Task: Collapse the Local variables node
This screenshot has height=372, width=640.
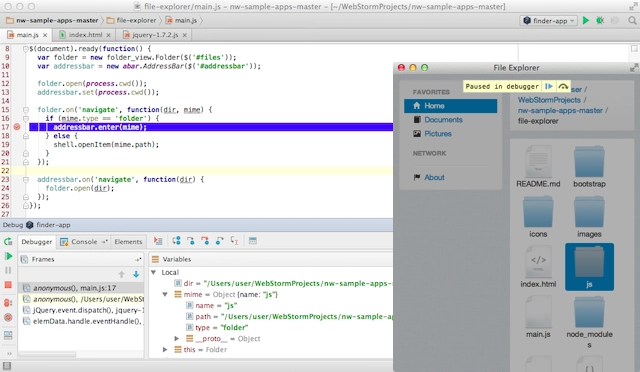Action: 154,272
